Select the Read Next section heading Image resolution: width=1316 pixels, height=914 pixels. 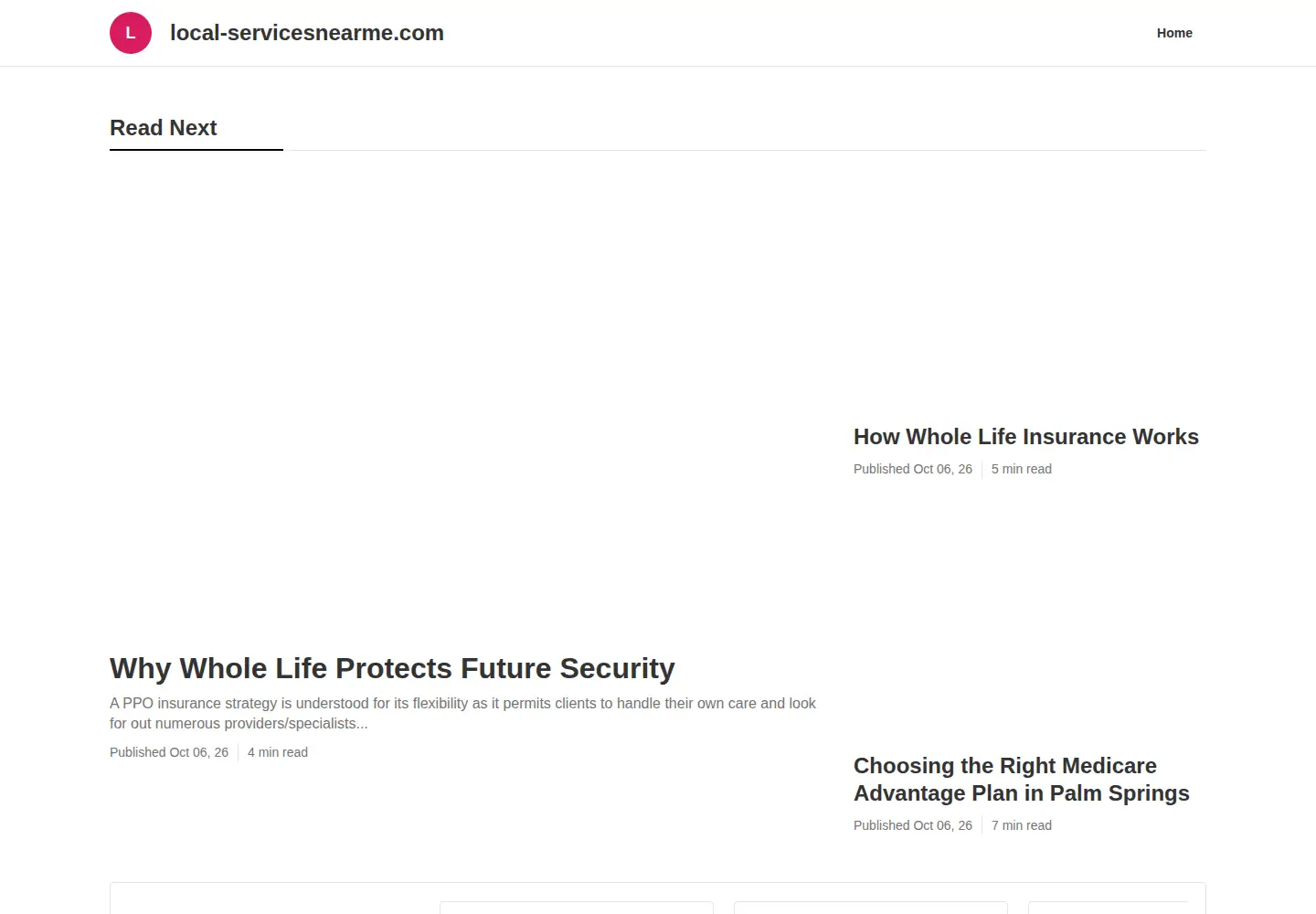click(x=164, y=128)
